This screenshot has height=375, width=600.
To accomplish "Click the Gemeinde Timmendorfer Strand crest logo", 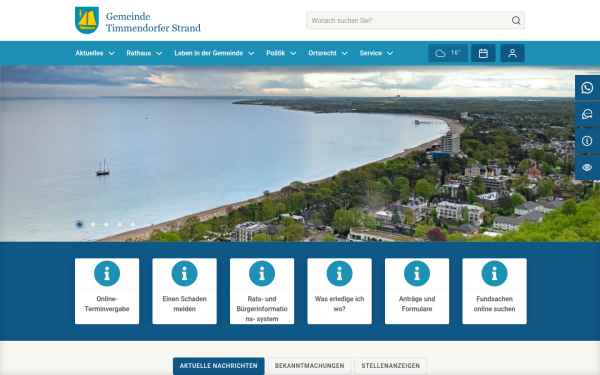I will 87,20.
